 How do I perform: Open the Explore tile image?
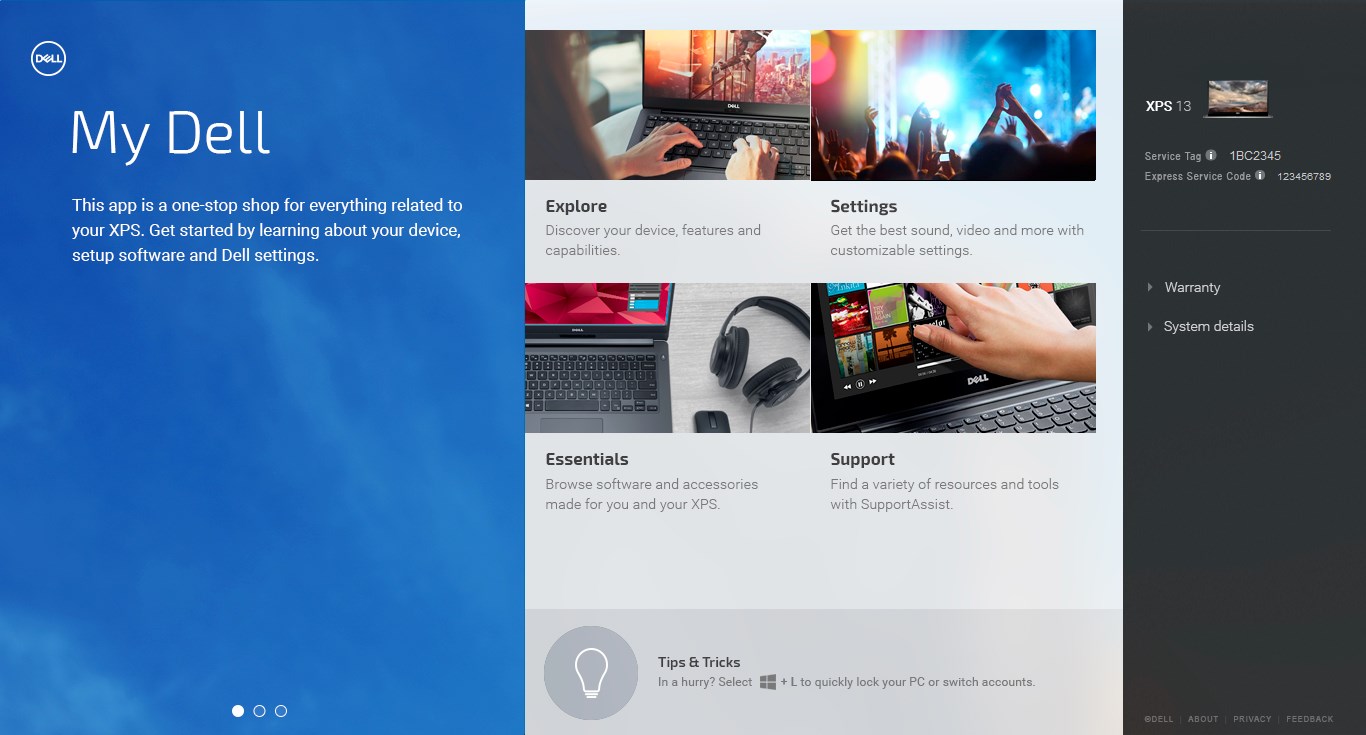coord(667,105)
